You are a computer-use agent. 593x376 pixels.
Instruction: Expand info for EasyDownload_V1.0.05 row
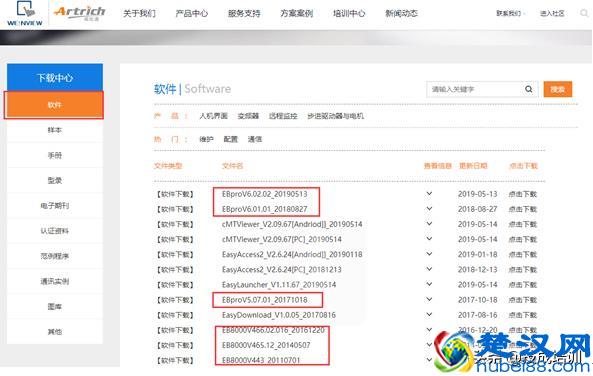pyautogui.click(x=429, y=315)
